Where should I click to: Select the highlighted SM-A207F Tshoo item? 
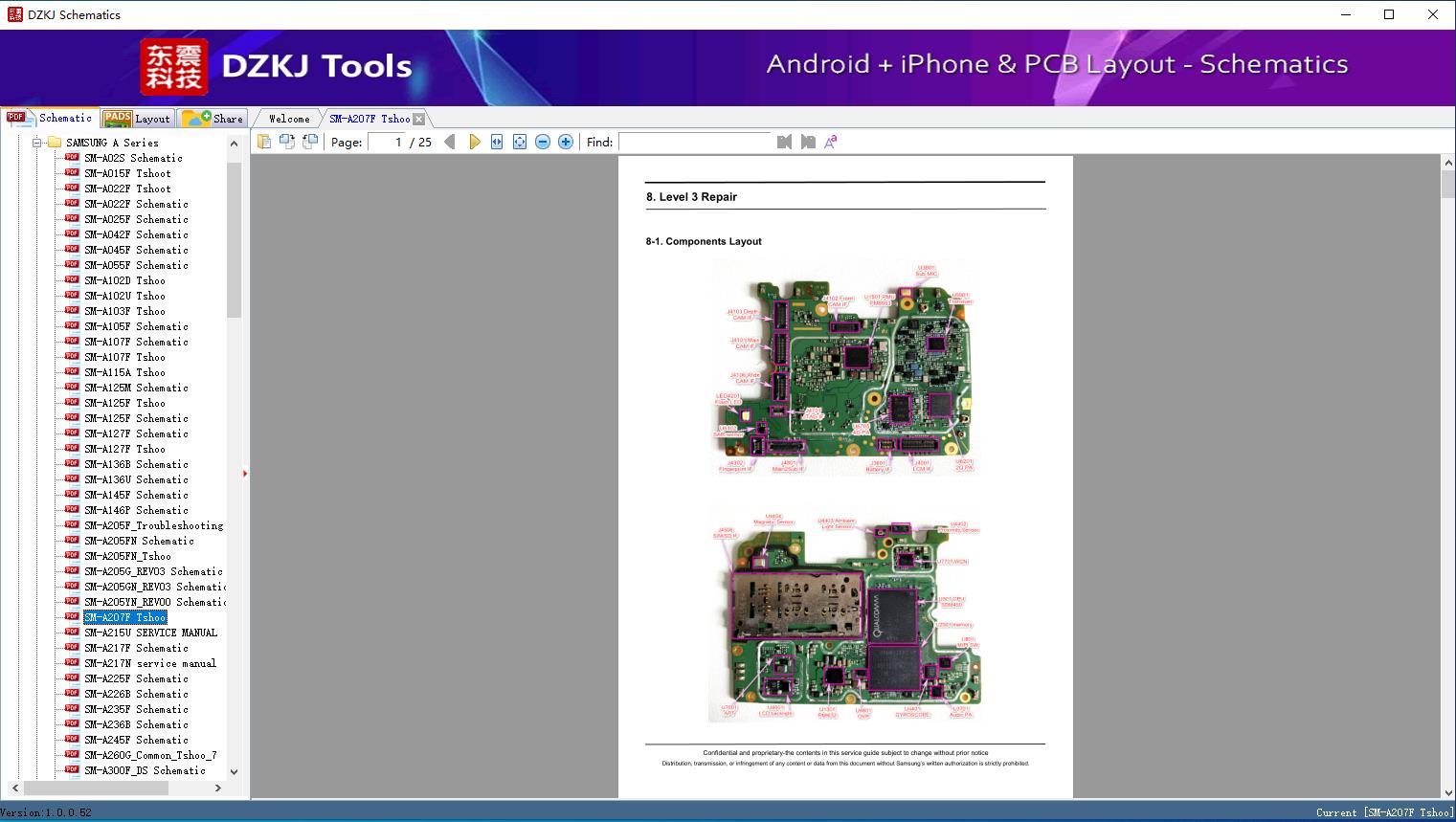[124, 617]
